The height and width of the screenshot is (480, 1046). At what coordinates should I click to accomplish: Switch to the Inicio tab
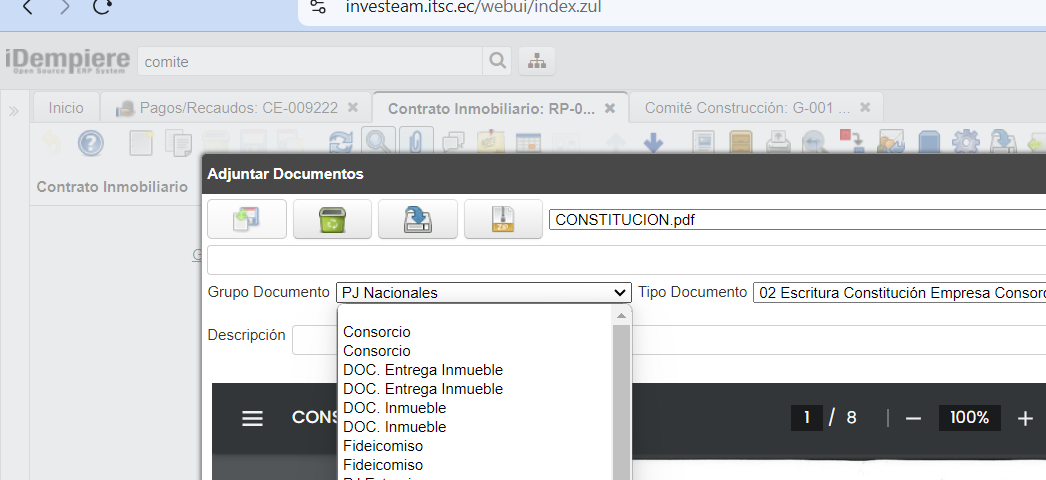(x=66, y=108)
